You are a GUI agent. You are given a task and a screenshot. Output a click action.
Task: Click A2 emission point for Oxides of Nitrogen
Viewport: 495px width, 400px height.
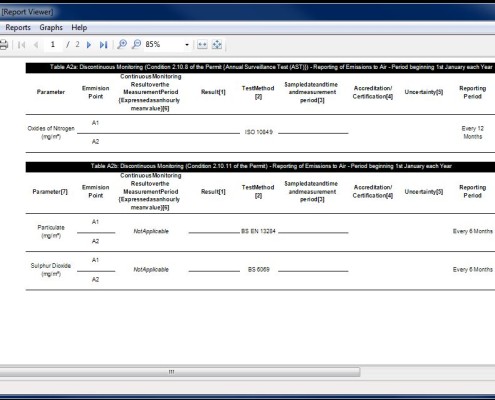[x=95, y=142]
